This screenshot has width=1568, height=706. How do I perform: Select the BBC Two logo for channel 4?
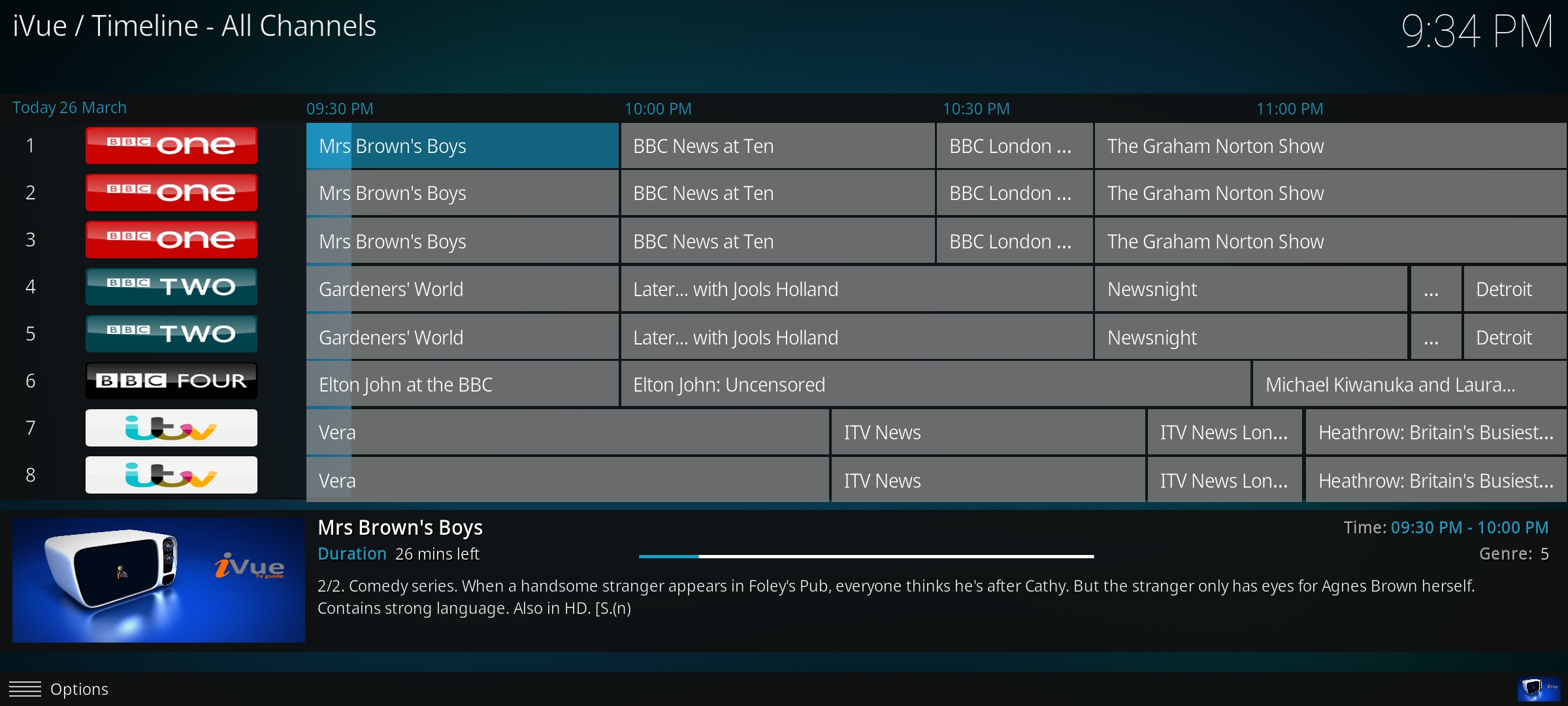[171, 286]
